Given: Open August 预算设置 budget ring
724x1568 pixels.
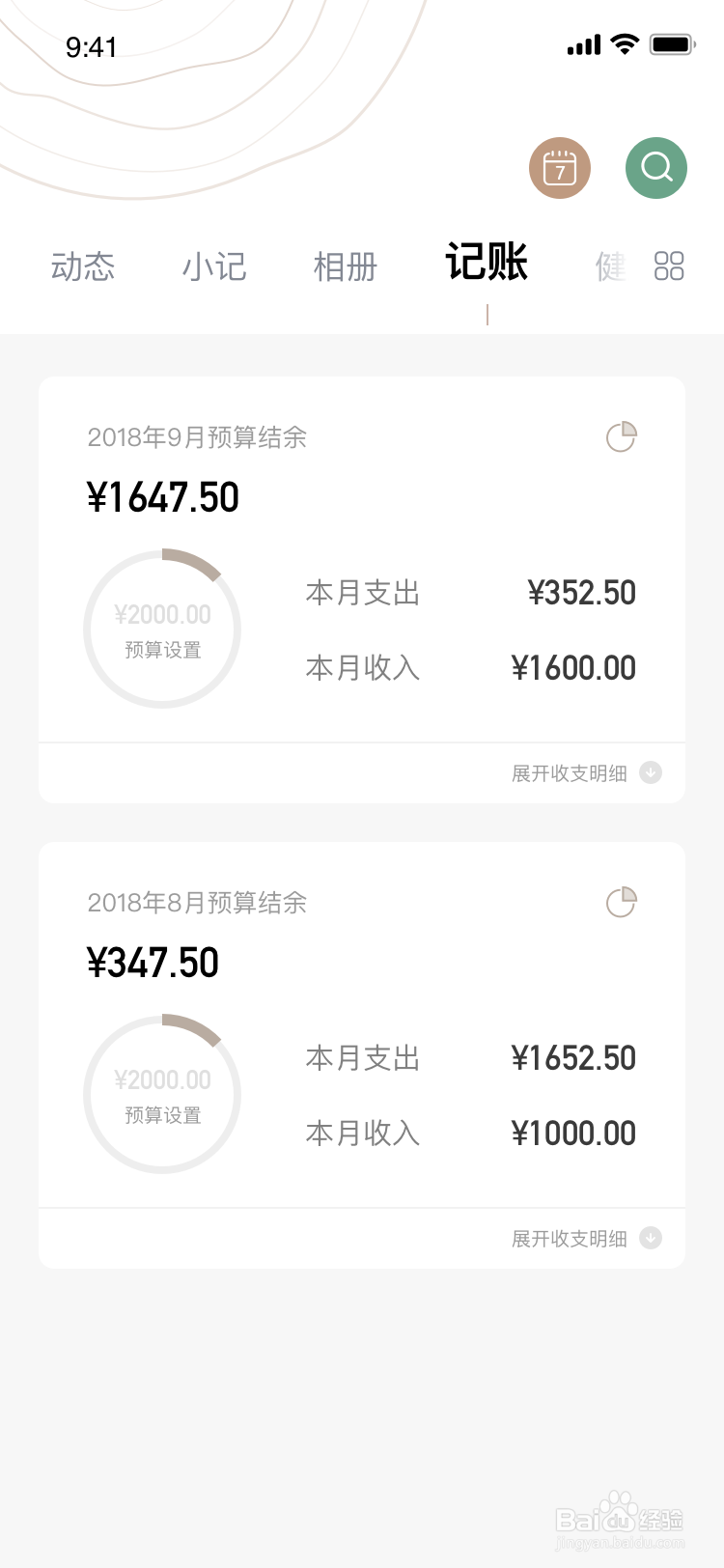Looking at the screenshot, I should tap(162, 1094).
